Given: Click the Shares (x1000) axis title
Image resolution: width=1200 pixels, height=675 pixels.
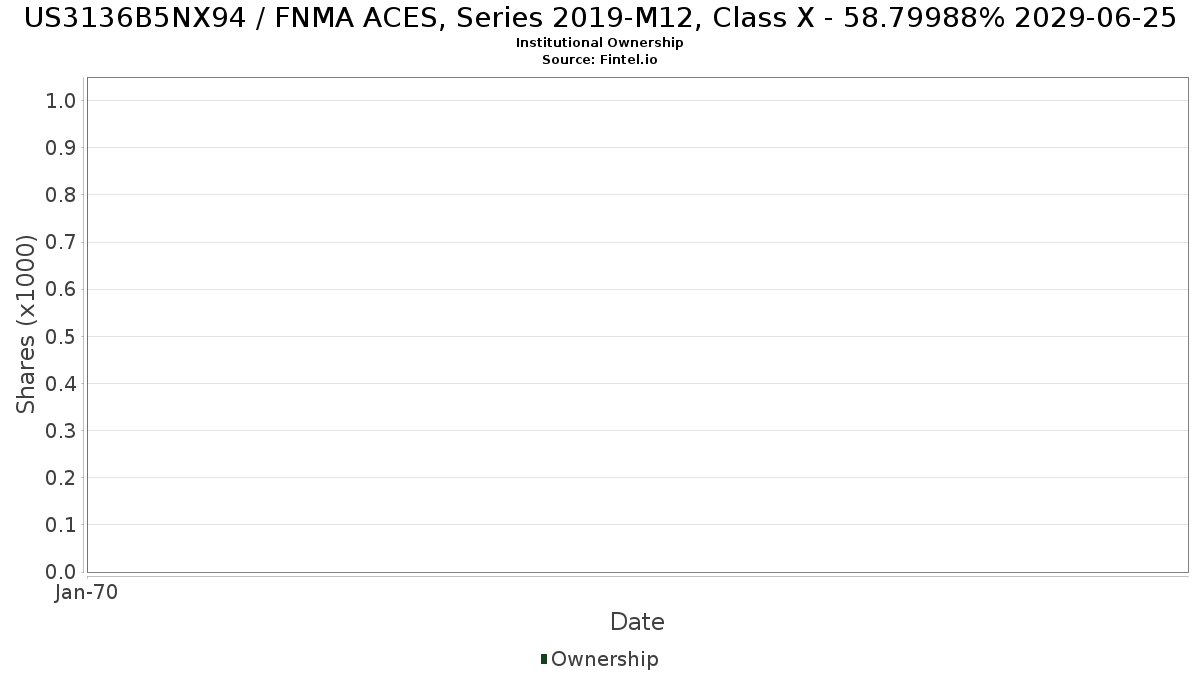Looking at the screenshot, I should click(x=26, y=324).
